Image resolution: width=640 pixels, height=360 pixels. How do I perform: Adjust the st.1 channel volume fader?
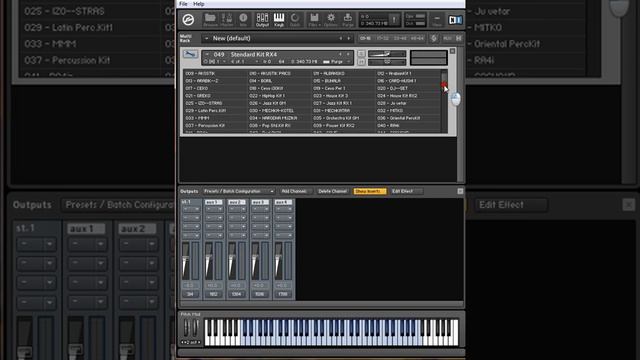click(x=186, y=260)
